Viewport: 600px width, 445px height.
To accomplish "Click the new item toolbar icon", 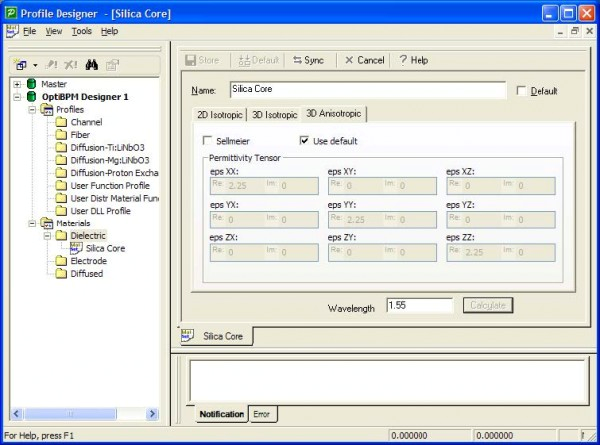I will pos(20,65).
